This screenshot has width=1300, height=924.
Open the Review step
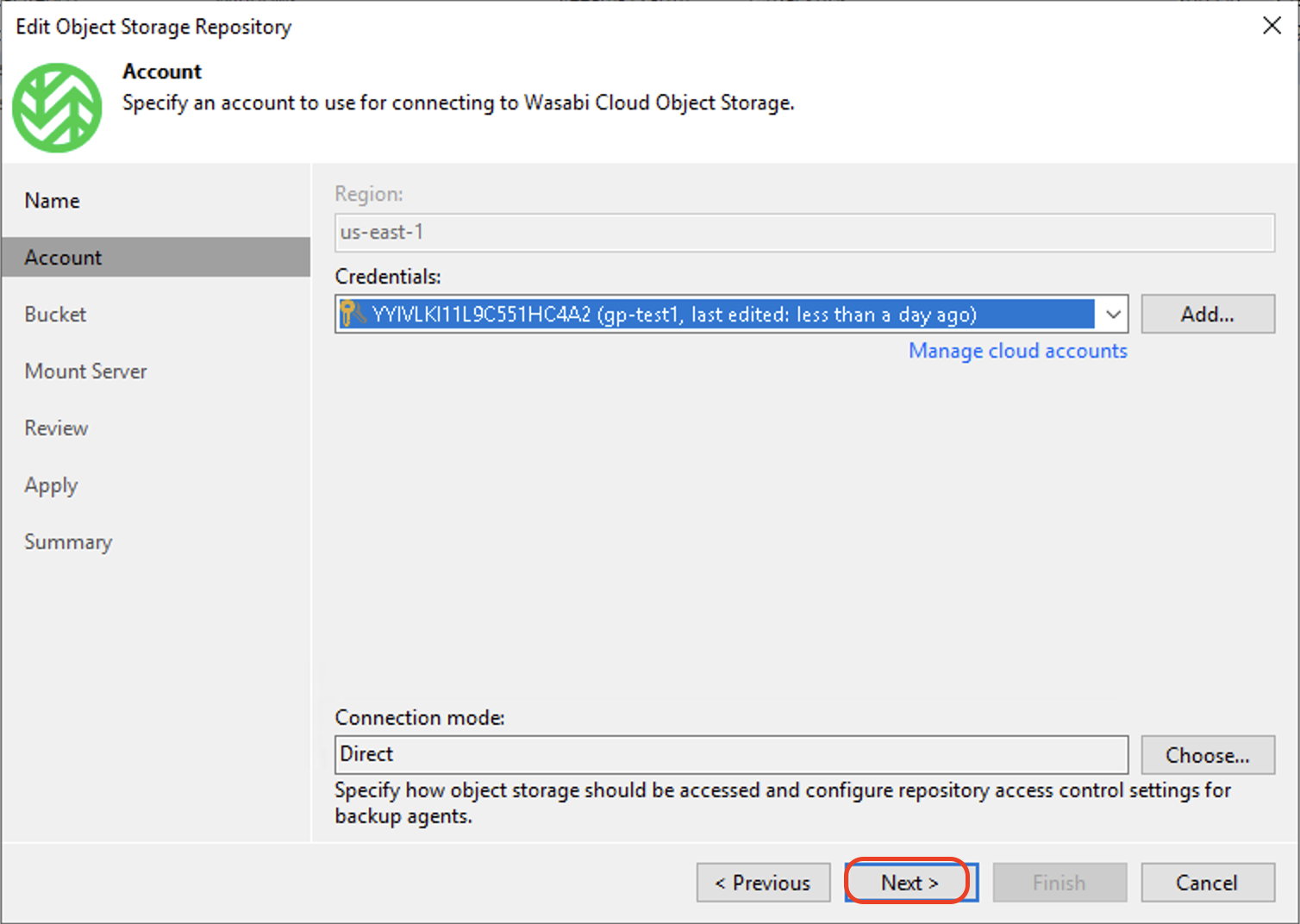(57, 428)
